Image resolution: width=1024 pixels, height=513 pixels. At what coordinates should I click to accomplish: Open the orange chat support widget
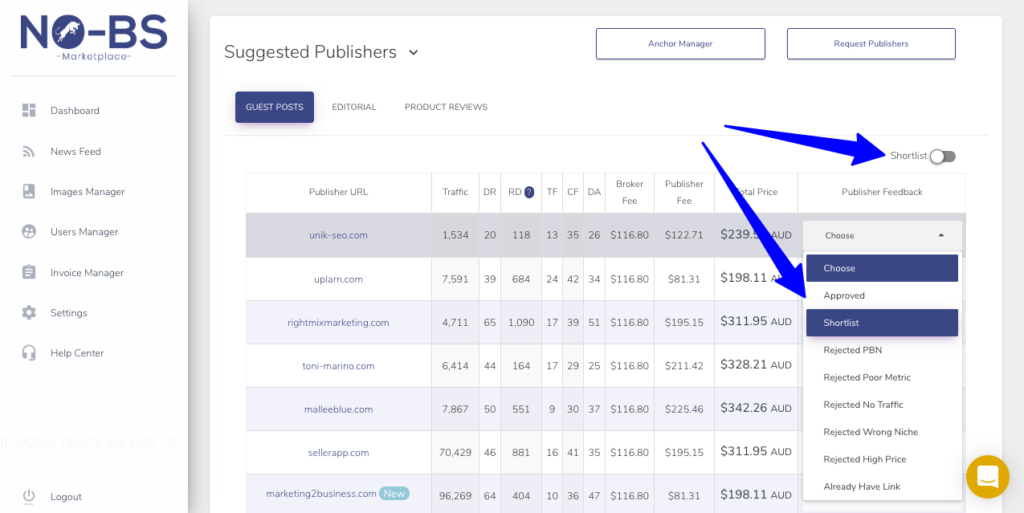(x=987, y=476)
